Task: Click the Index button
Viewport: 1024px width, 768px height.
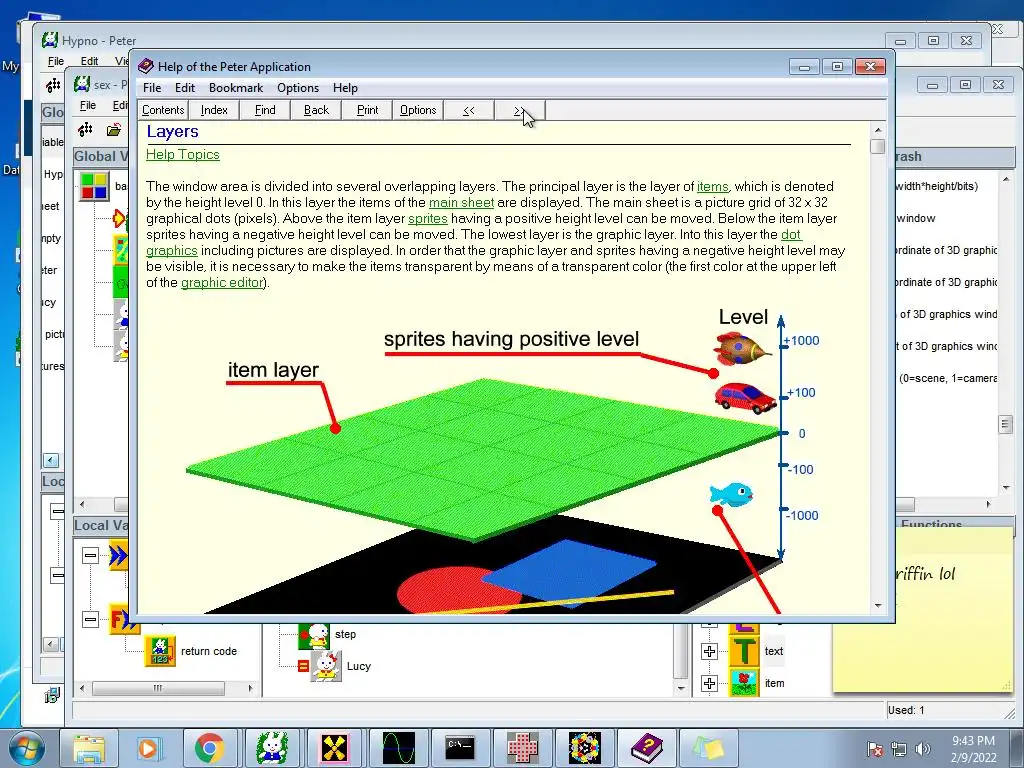Action: [x=214, y=110]
